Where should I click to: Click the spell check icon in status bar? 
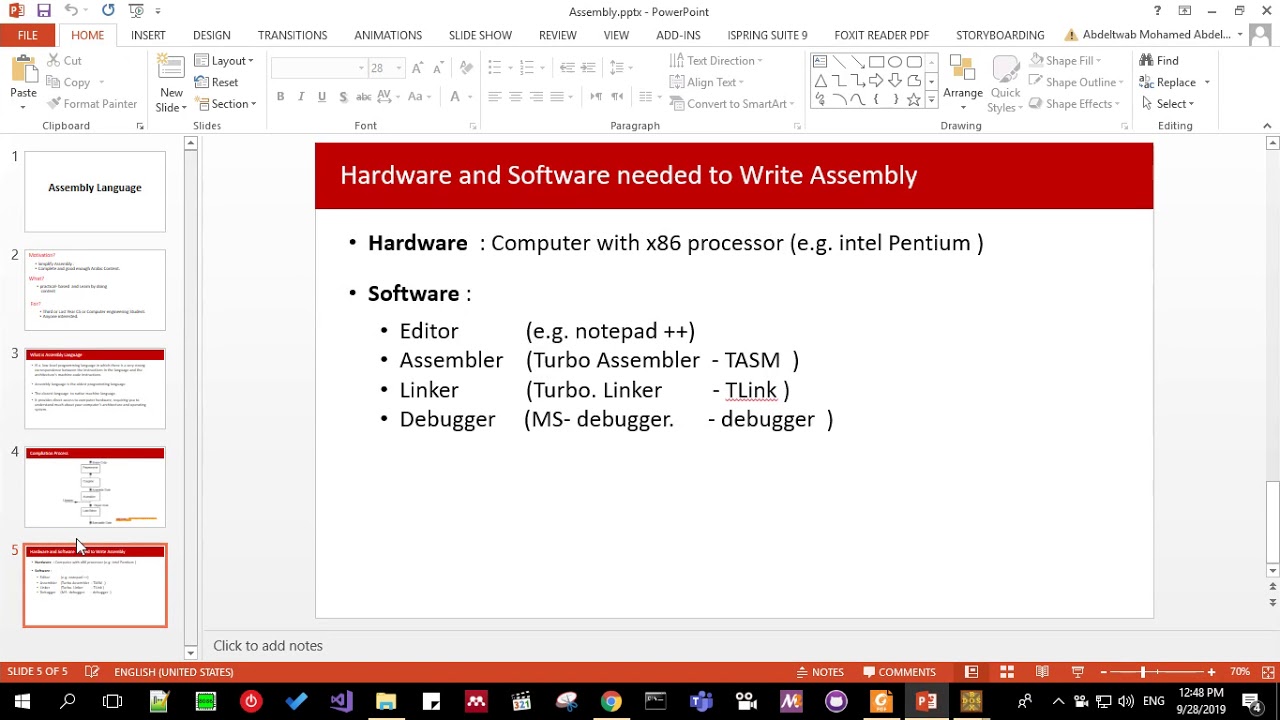92,672
